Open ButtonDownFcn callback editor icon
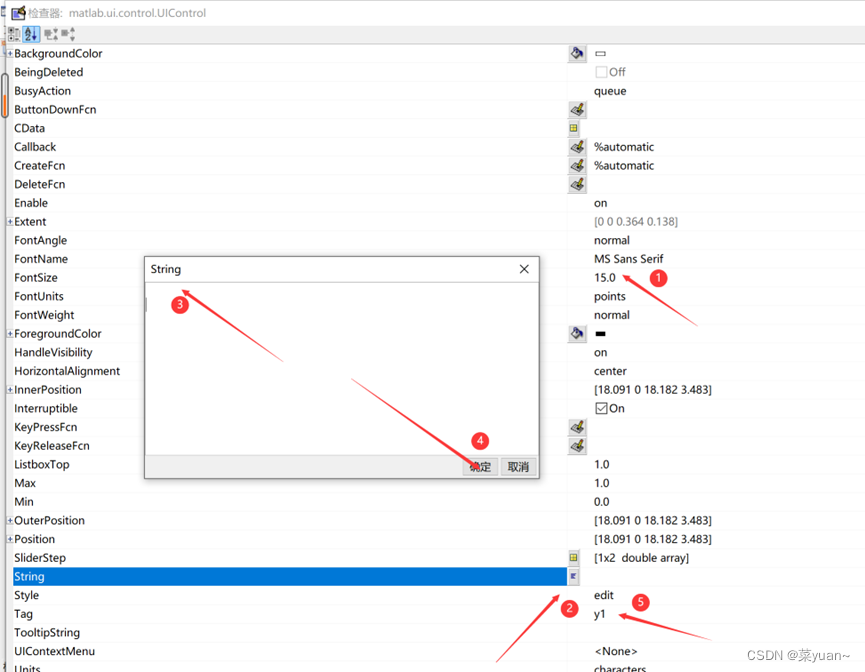Screen dimensions: 865x672 coord(577,109)
